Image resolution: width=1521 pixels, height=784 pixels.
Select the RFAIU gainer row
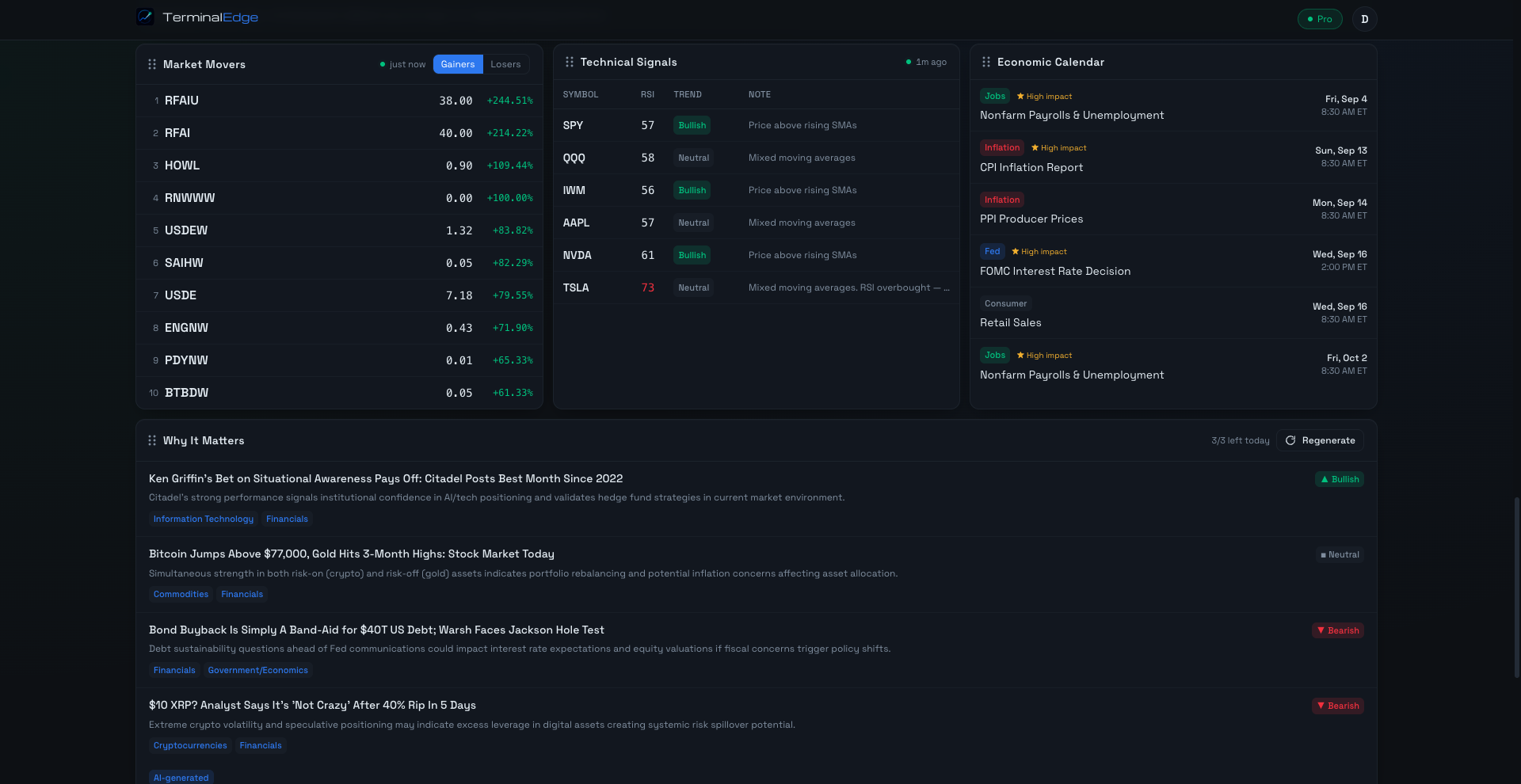point(340,101)
